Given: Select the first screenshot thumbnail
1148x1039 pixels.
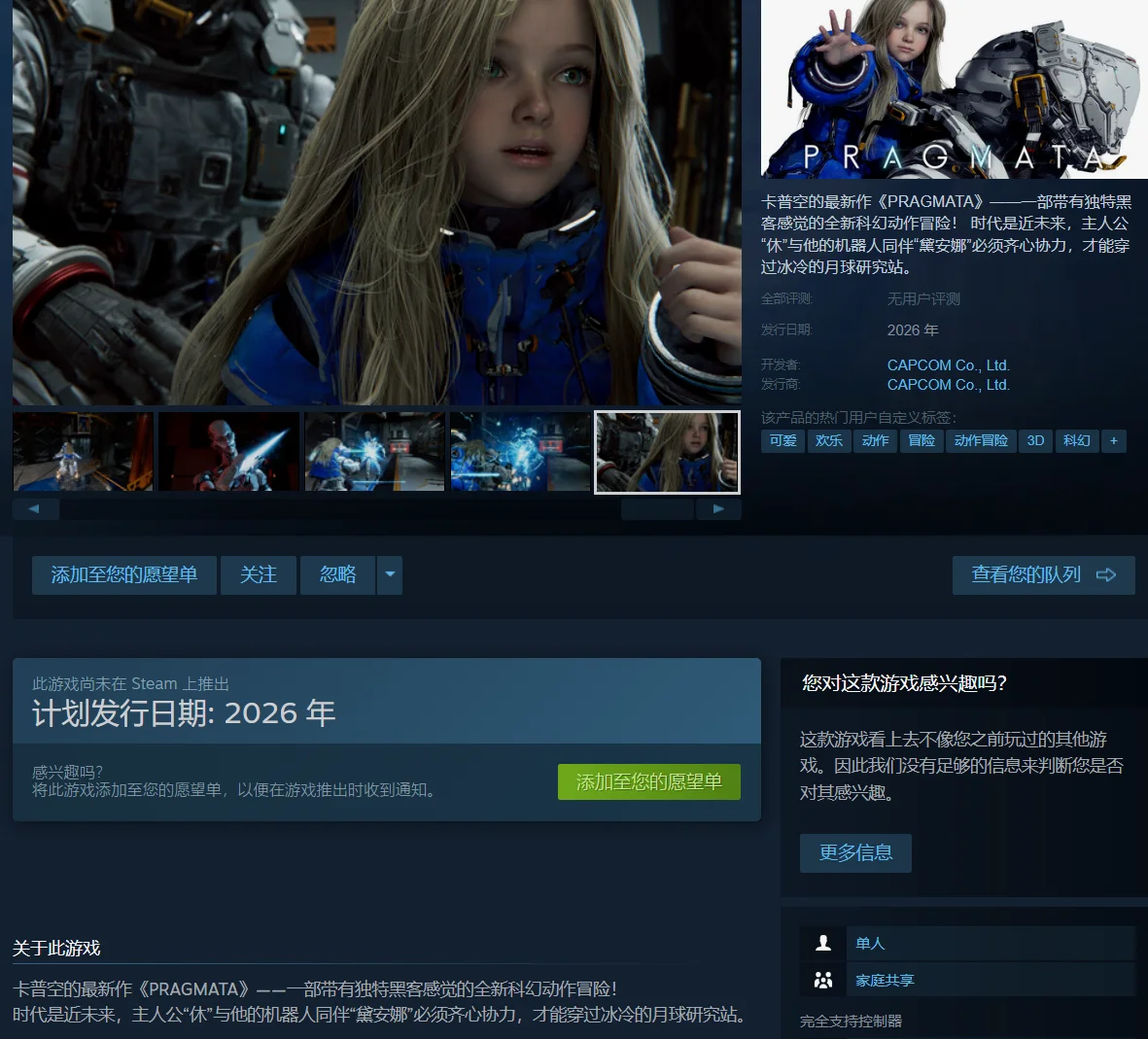Looking at the screenshot, I should (83, 452).
